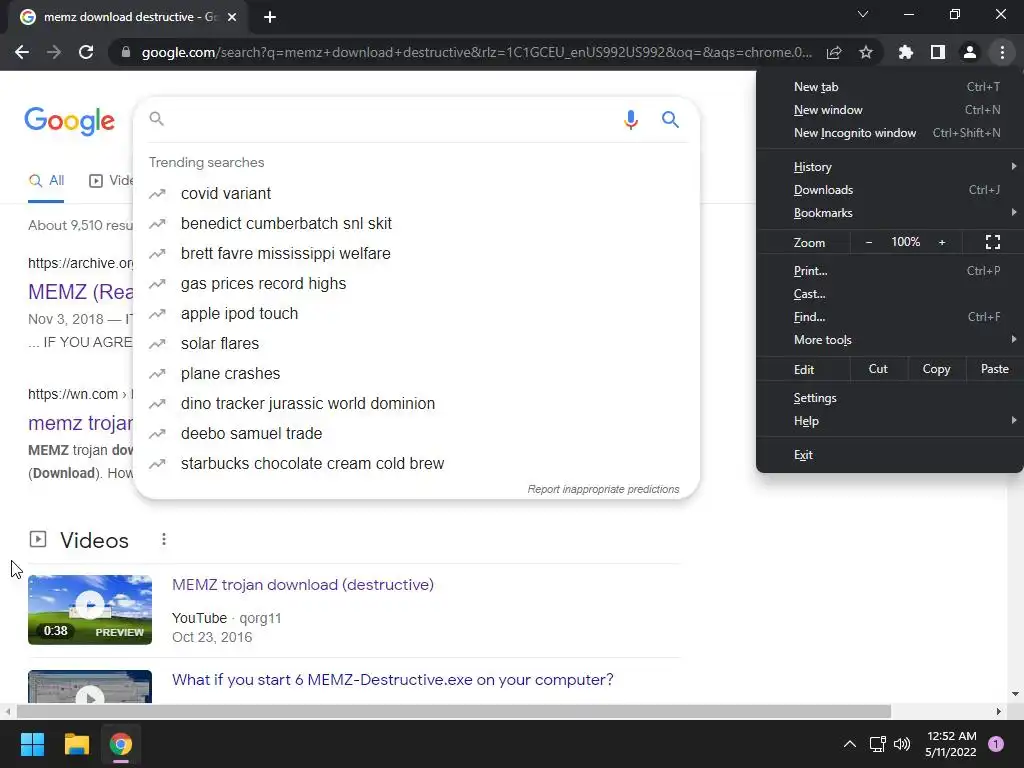This screenshot has height=768, width=1024.
Task: Click the Google logo
Action: (70, 121)
